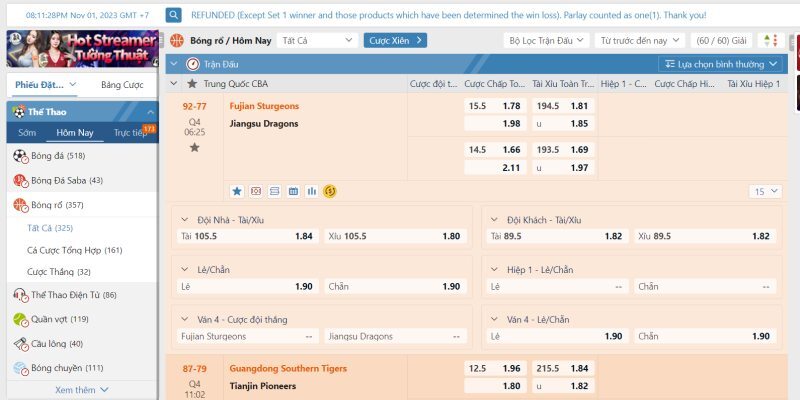This screenshot has height=400, width=800.
Task: Open the Tất Cả dropdown
Action: pyautogui.click(x=317, y=41)
